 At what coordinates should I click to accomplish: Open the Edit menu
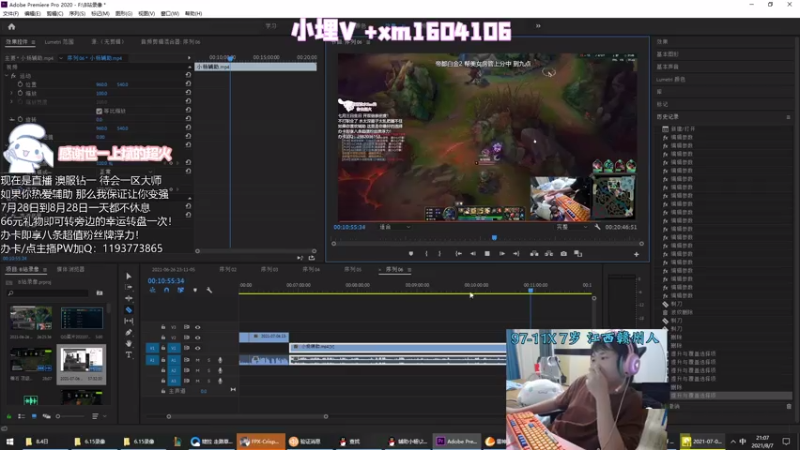click(32, 13)
